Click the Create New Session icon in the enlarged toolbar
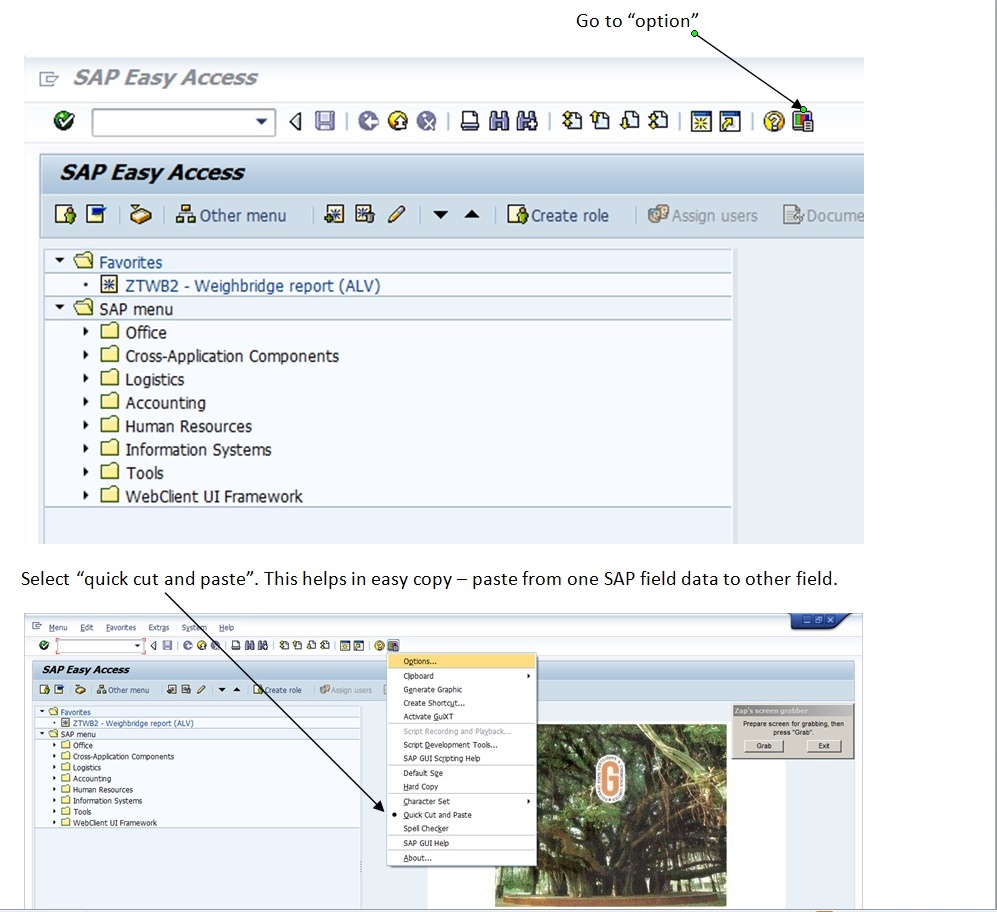This screenshot has width=997, height=912. click(701, 121)
